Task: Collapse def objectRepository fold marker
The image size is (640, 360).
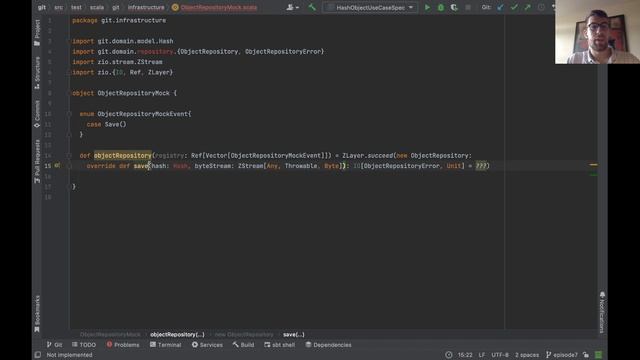Action: tap(69, 156)
